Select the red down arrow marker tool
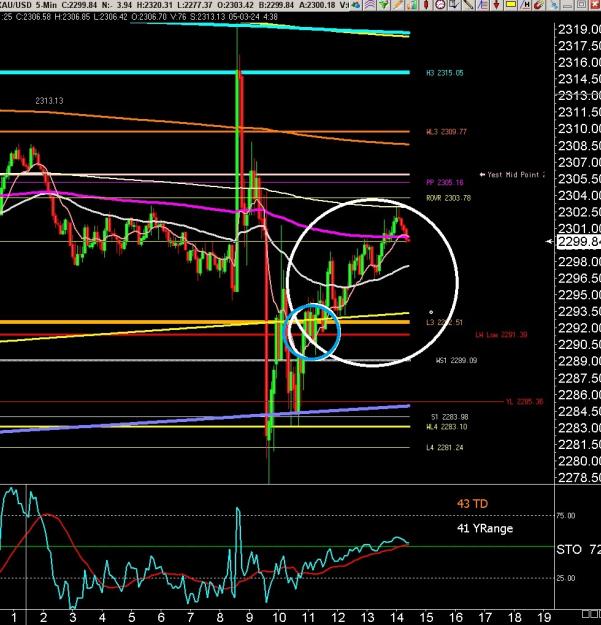This screenshot has height=625, width=601. coord(497,5)
